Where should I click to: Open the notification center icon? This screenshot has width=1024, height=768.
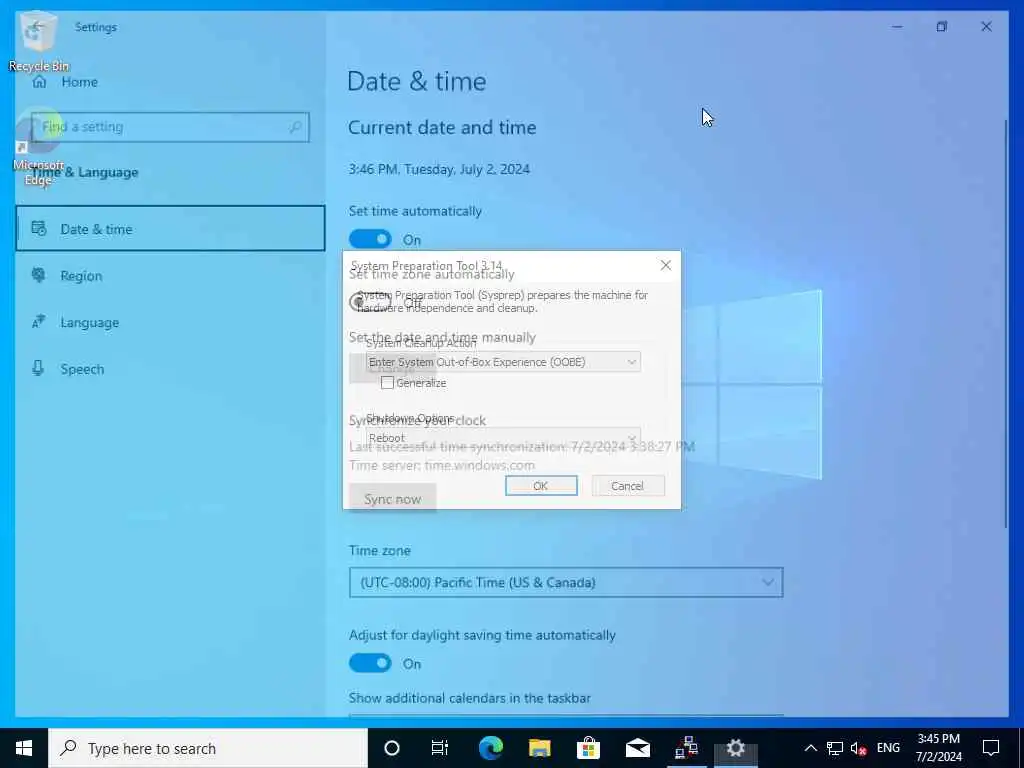(991, 748)
